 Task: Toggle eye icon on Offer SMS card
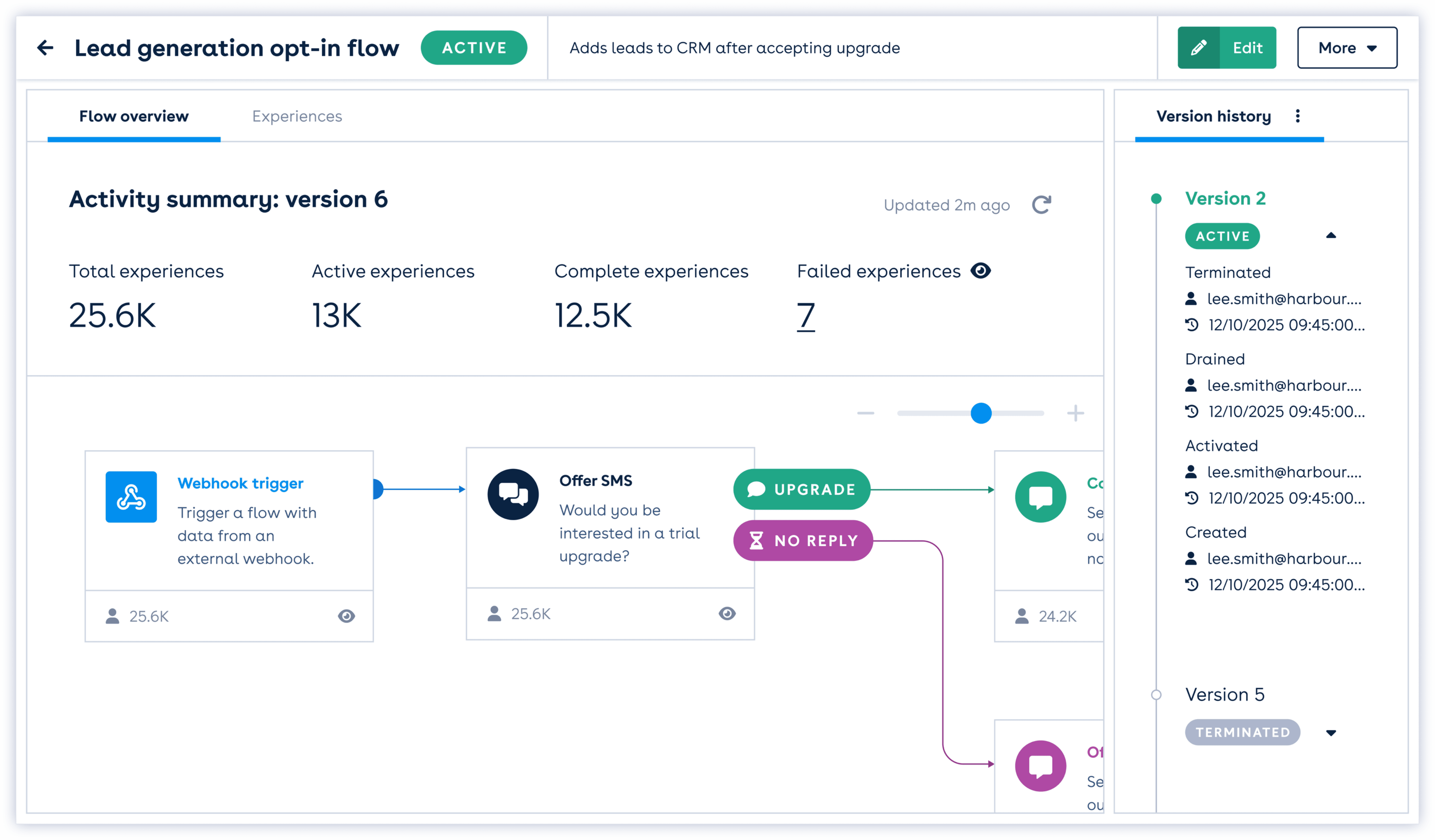pos(727,614)
